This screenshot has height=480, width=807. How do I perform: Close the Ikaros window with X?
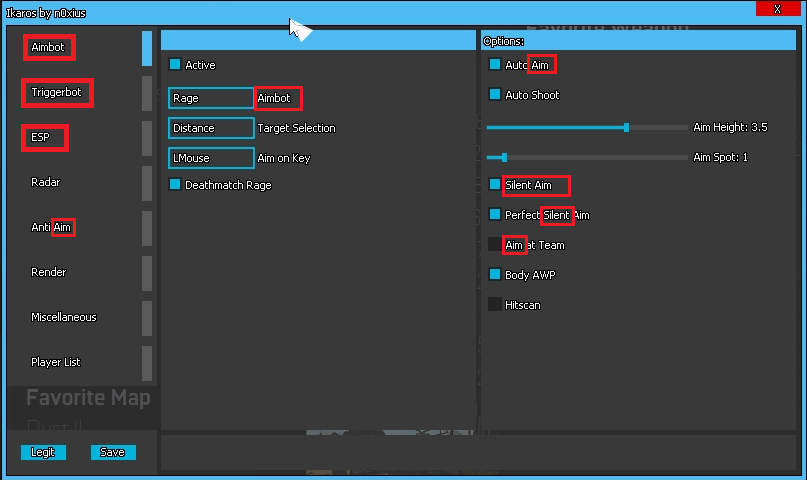tap(778, 9)
